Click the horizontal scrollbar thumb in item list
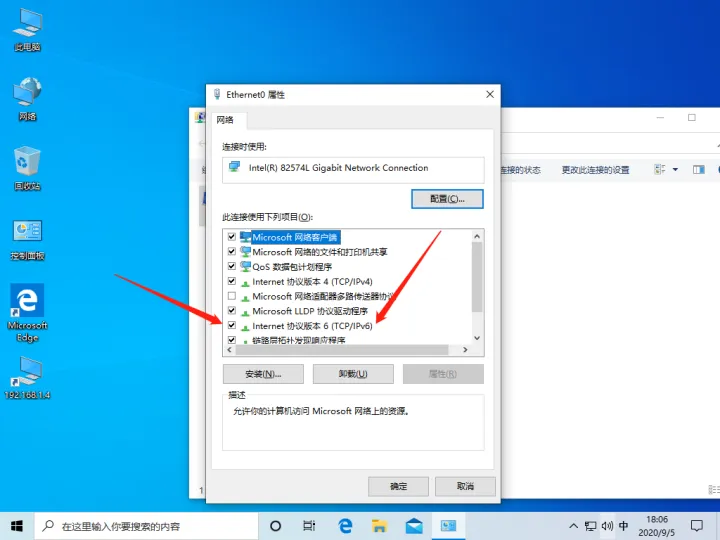This screenshot has width=720, height=540. click(x=342, y=350)
